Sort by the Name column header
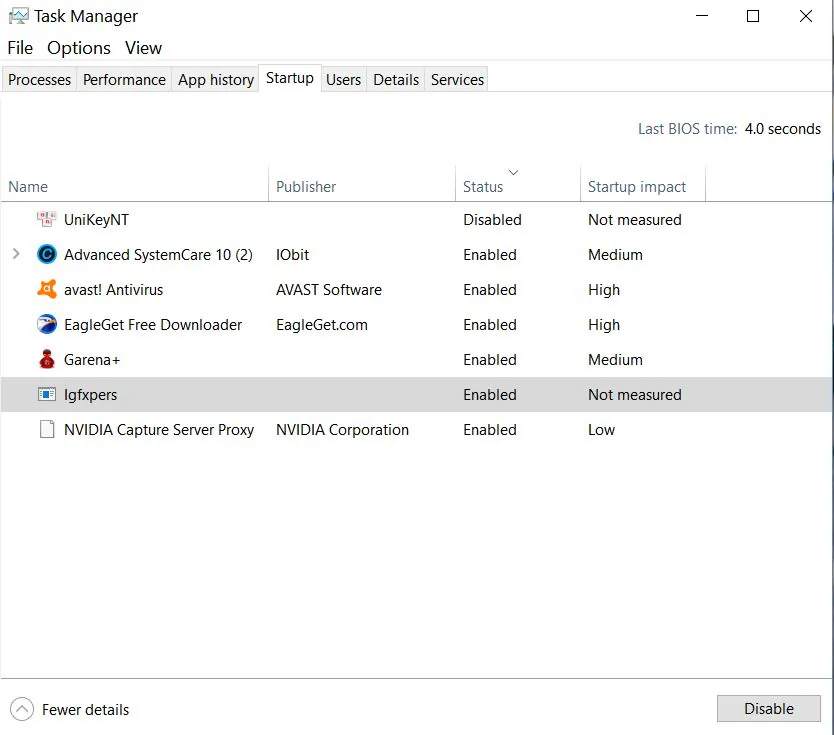Viewport: 834px width, 735px height. tap(135, 185)
